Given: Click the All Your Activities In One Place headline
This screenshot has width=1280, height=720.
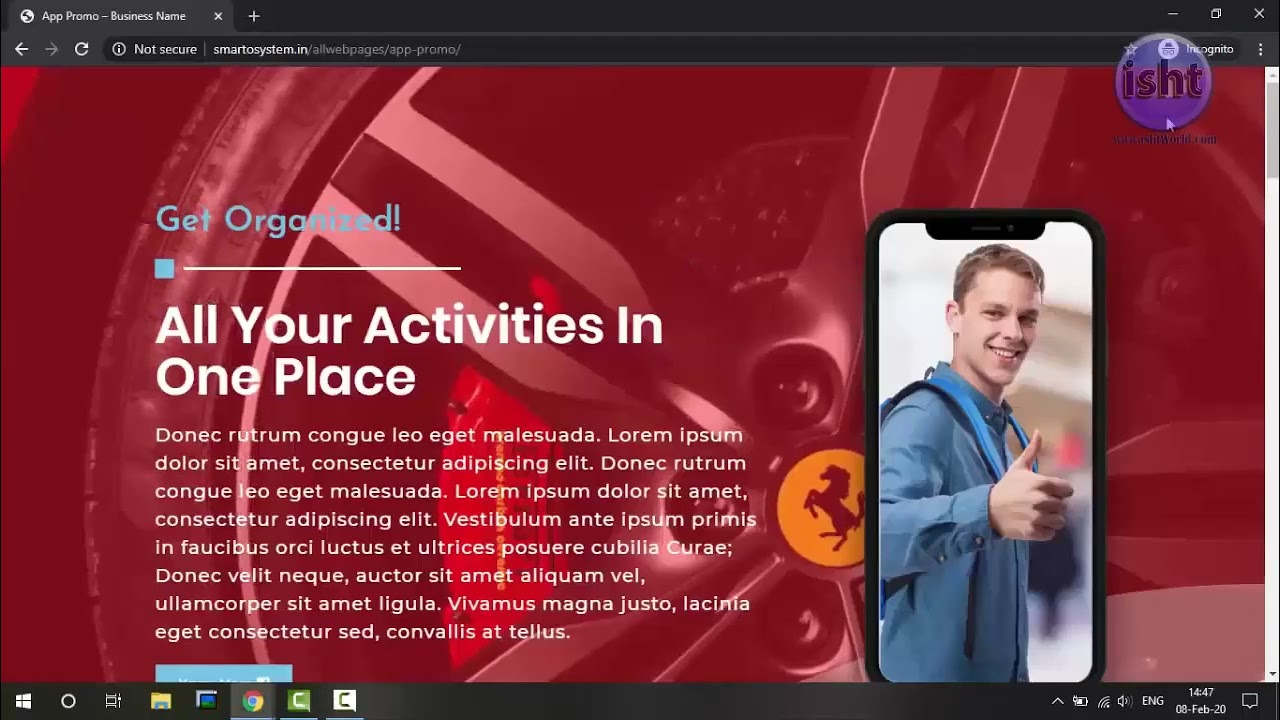Looking at the screenshot, I should pos(409,351).
